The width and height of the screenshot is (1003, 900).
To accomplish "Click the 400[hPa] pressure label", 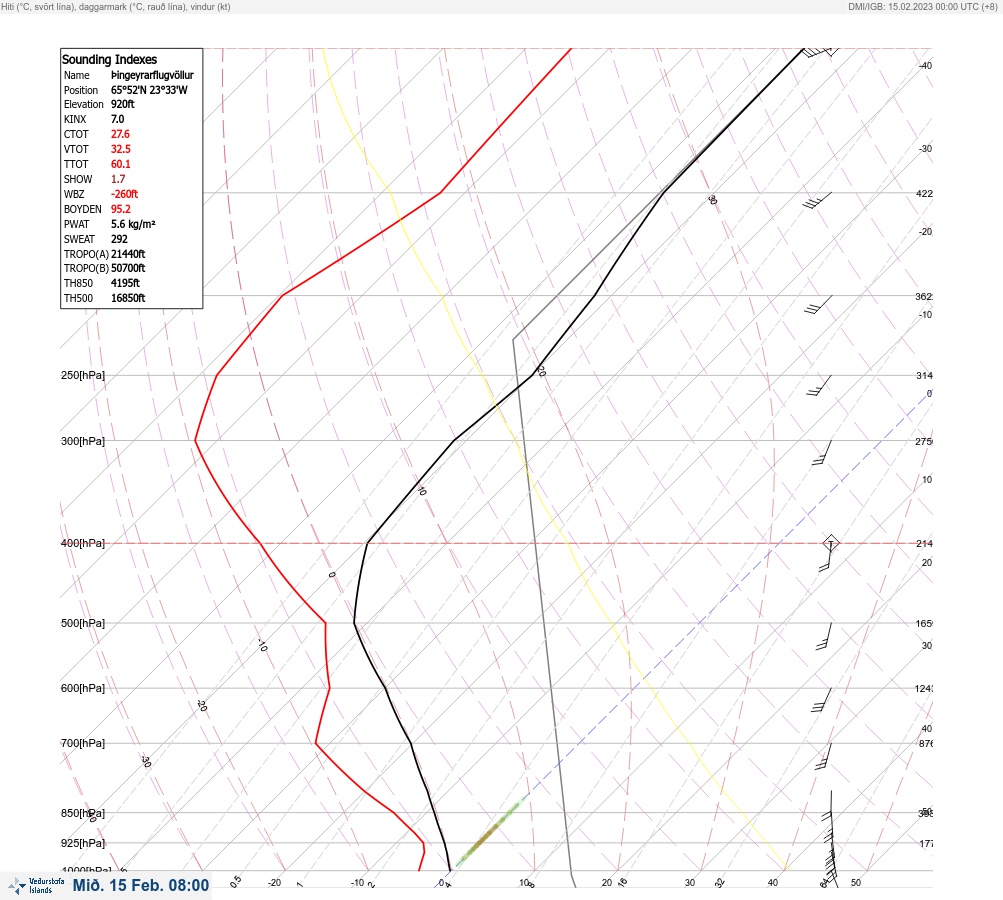I will tap(83, 544).
